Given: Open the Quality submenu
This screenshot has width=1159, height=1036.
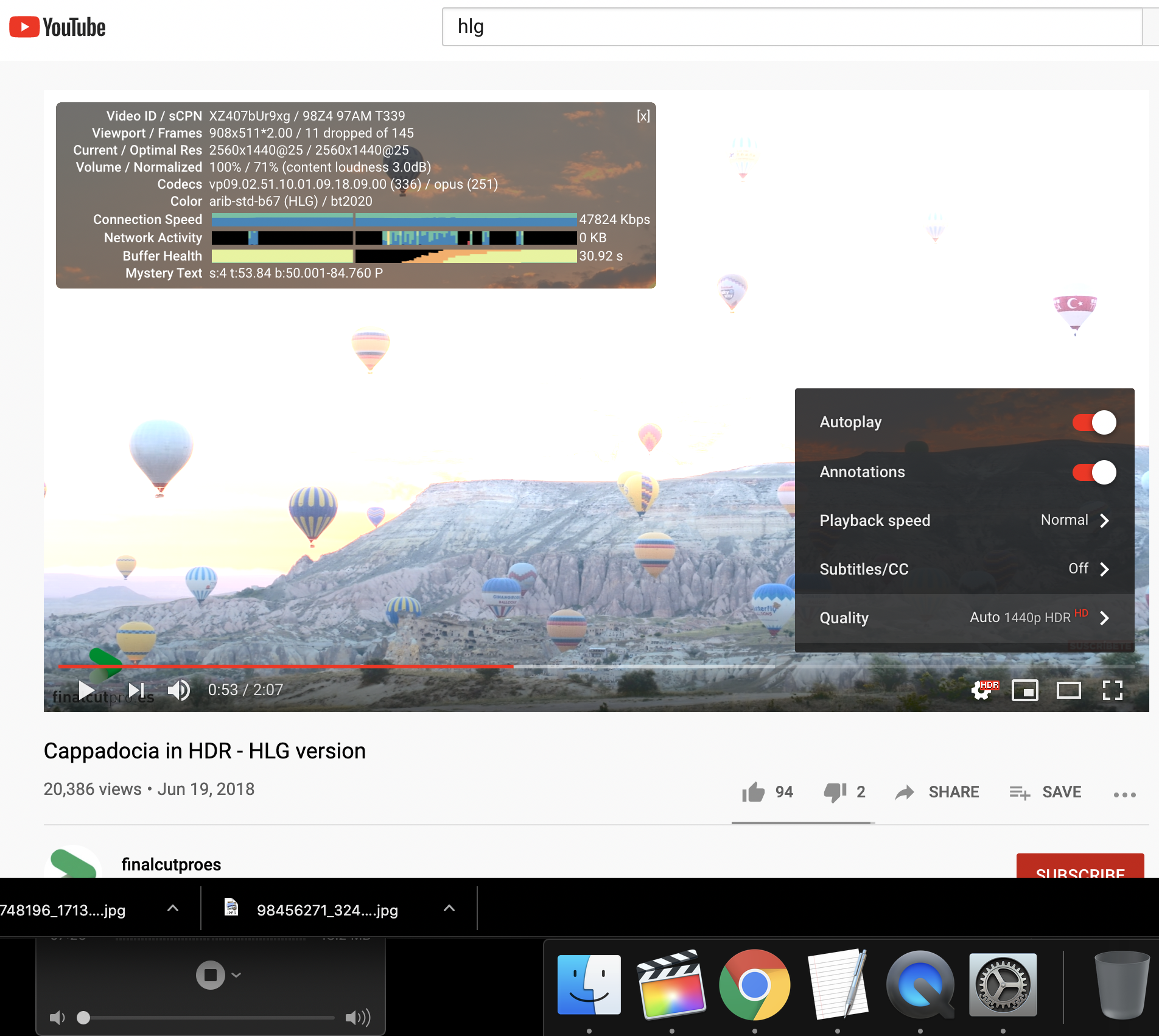Looking at the screenshot, I should [x=965, y=618].
